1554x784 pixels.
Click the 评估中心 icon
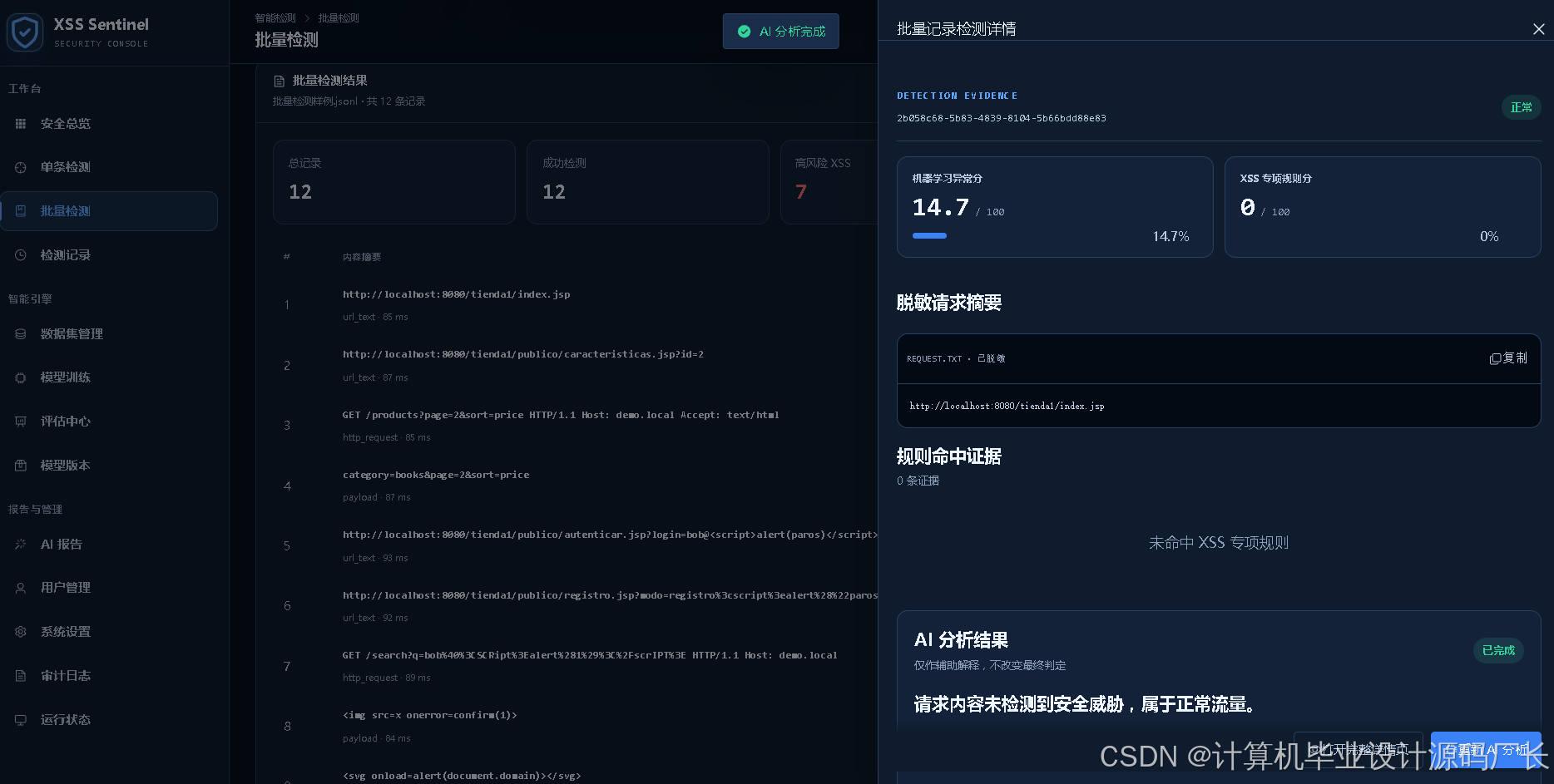(21, 422)
